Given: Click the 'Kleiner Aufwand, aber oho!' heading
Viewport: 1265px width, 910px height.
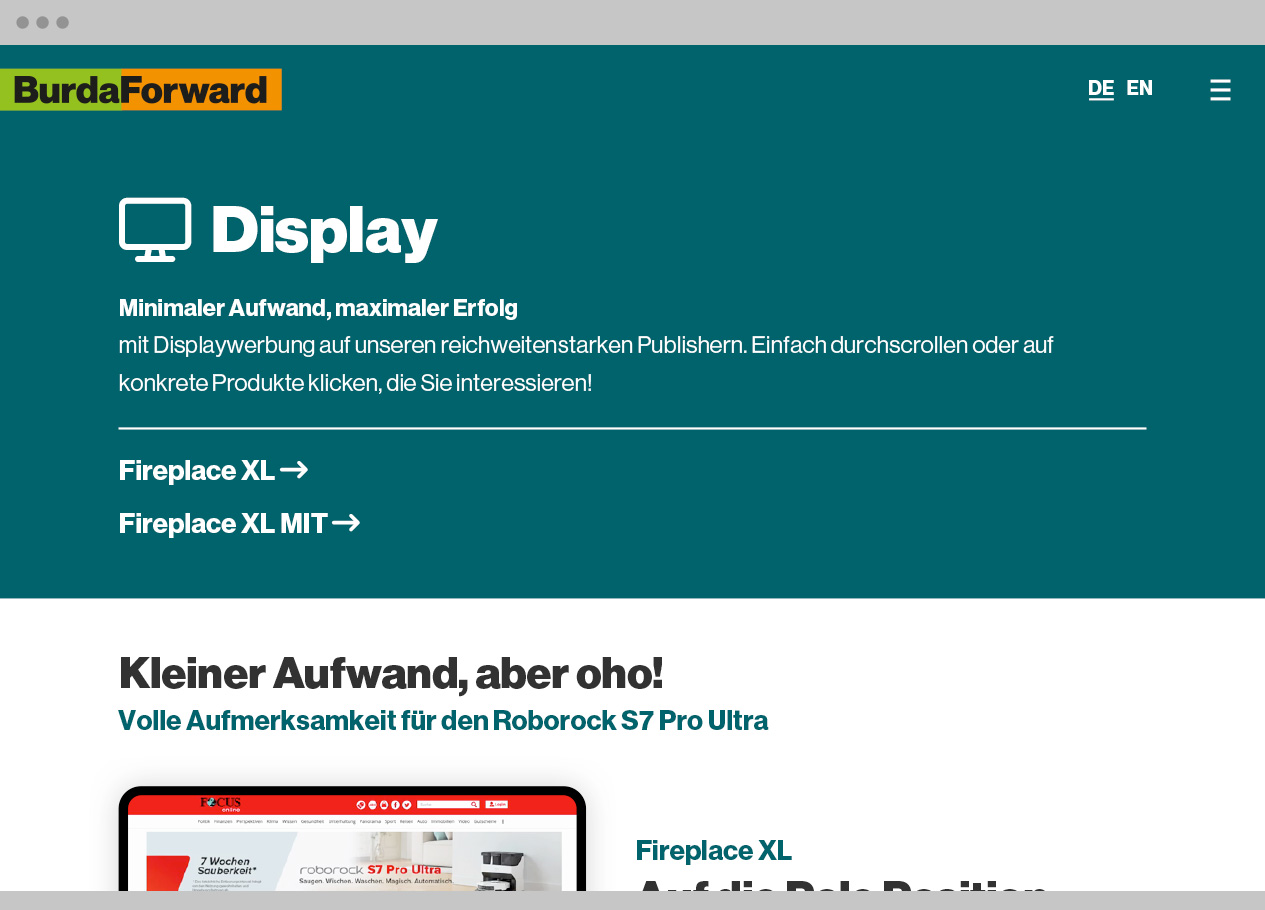Looking at the screenshot, I should [390, 673].
